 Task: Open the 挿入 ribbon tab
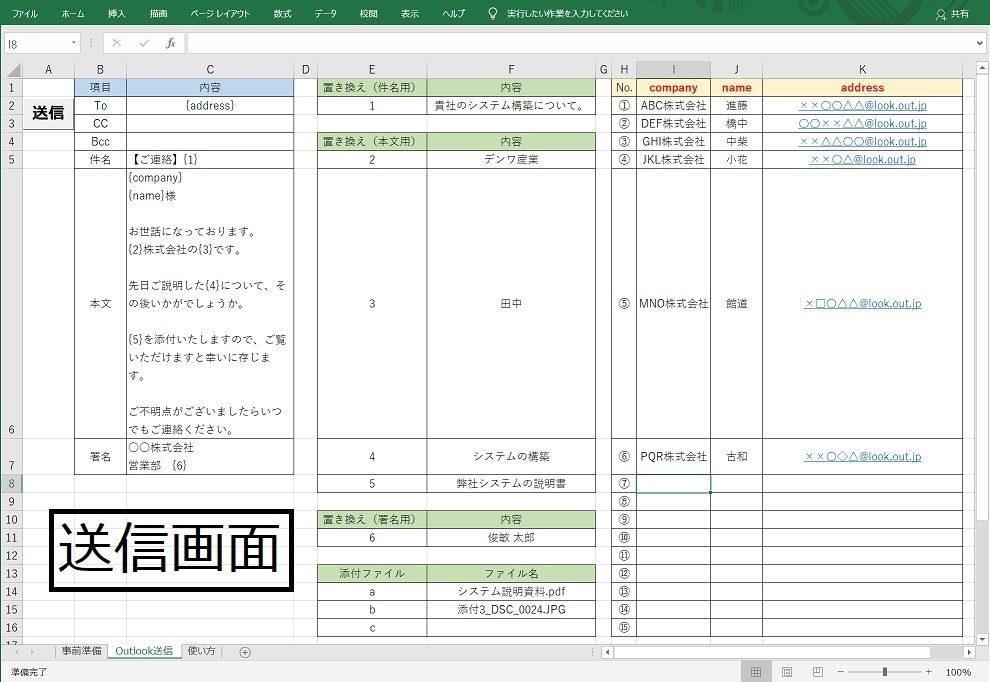point(116,13)
